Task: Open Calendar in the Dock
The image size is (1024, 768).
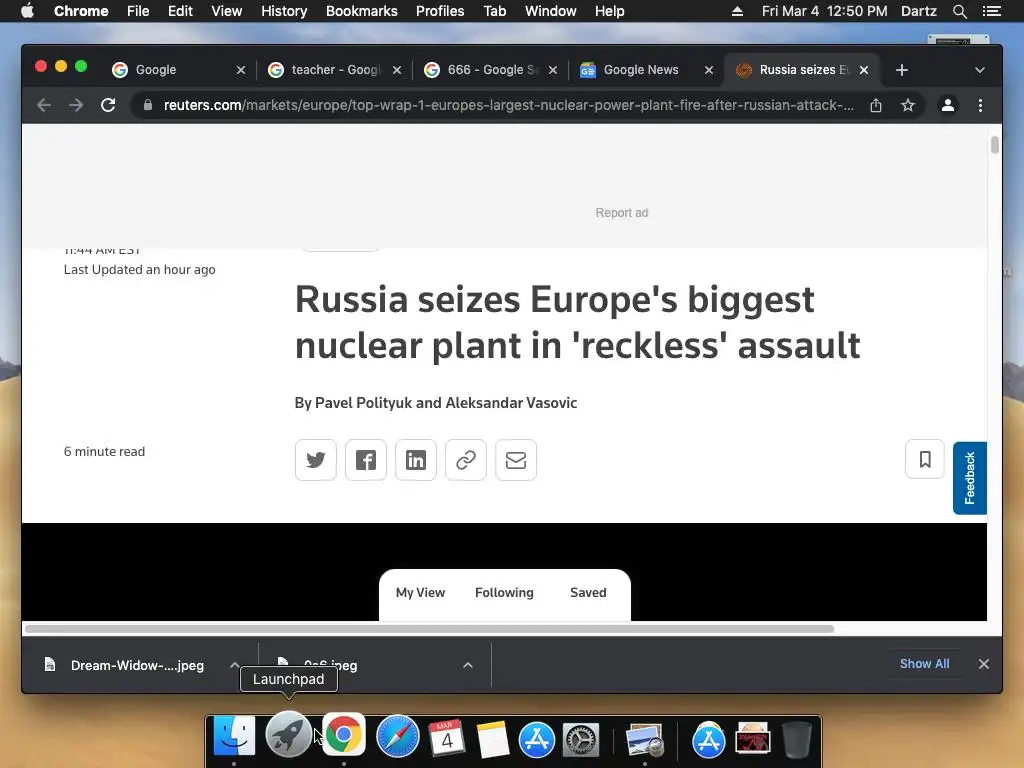Action: point(447,739)
